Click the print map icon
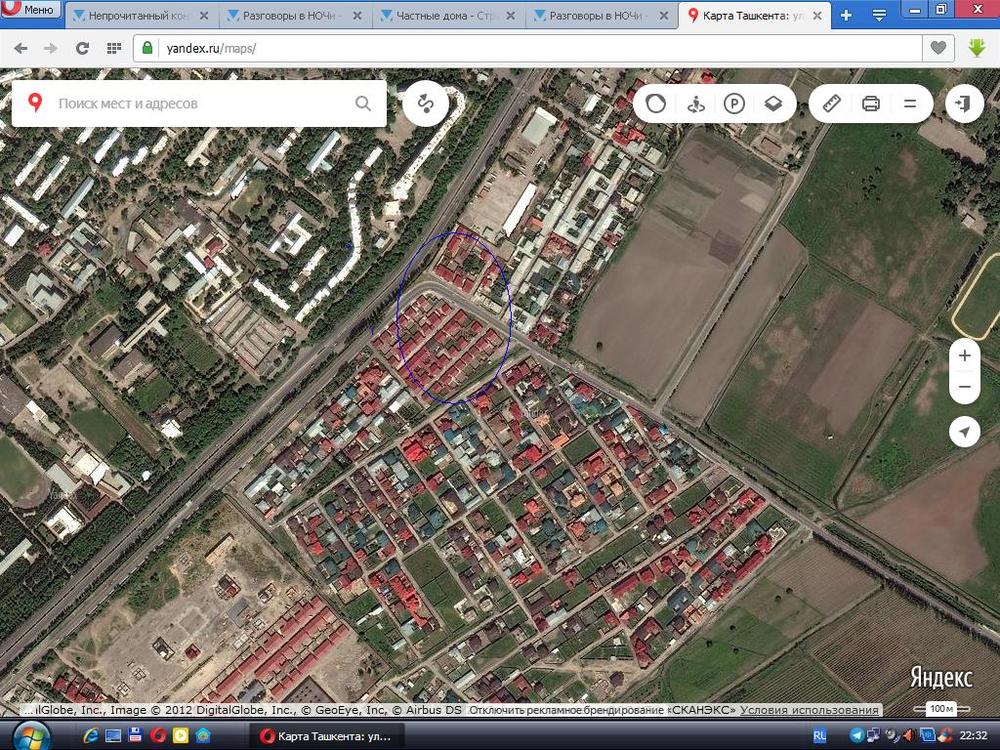The image size is (1000, 750). [871, 103]
